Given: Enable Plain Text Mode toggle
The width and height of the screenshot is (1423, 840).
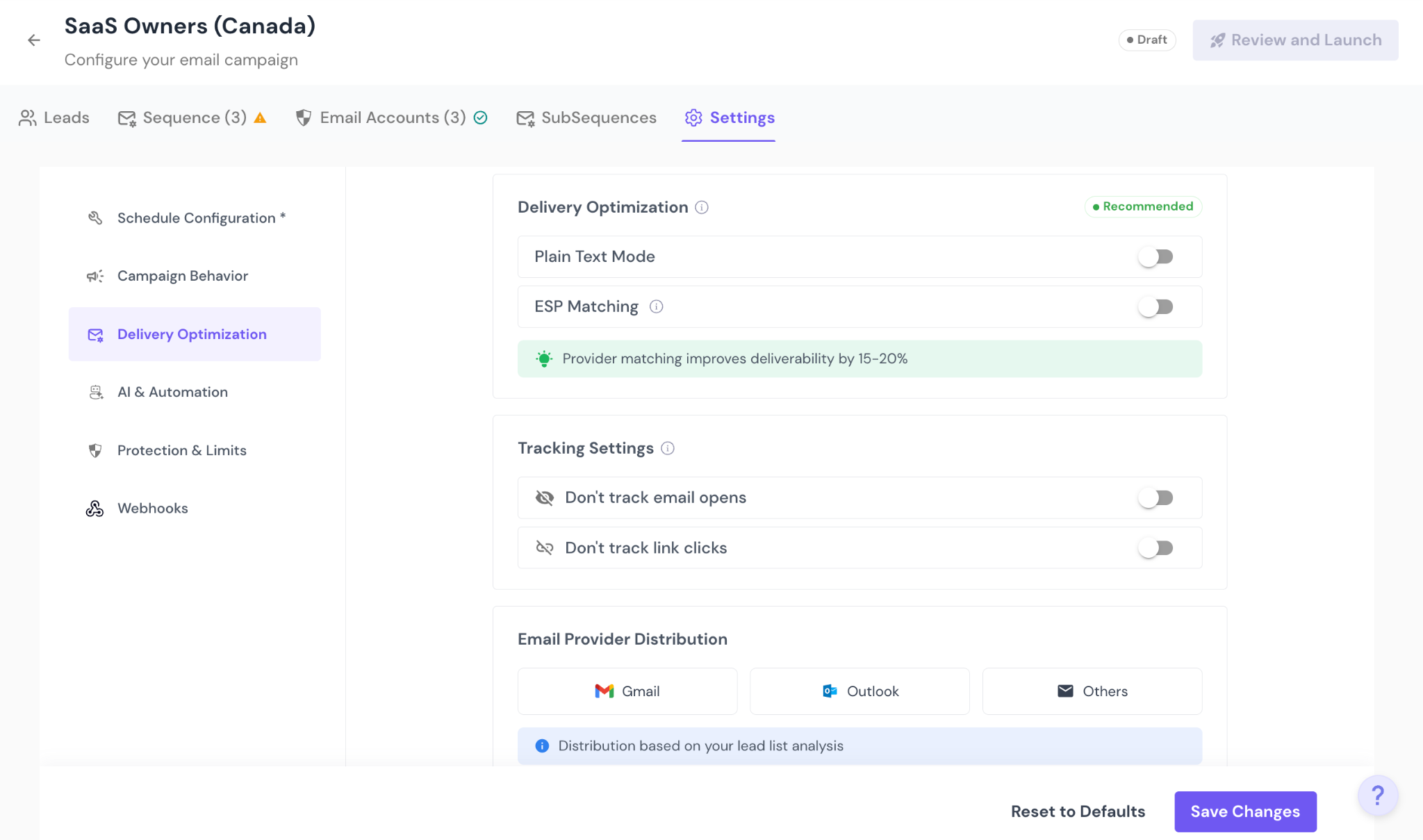Looking at the screenshot, I should coord(1155,257).
